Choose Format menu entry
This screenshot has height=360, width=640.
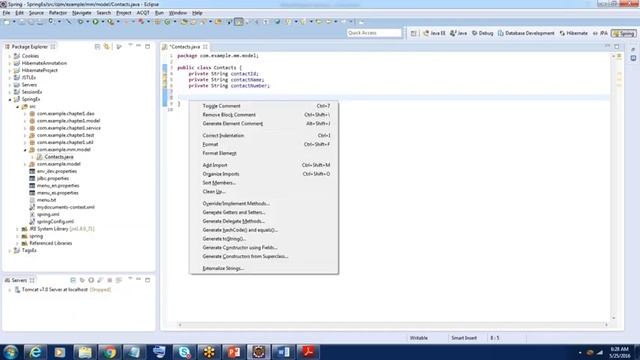[x=264, y=144]
